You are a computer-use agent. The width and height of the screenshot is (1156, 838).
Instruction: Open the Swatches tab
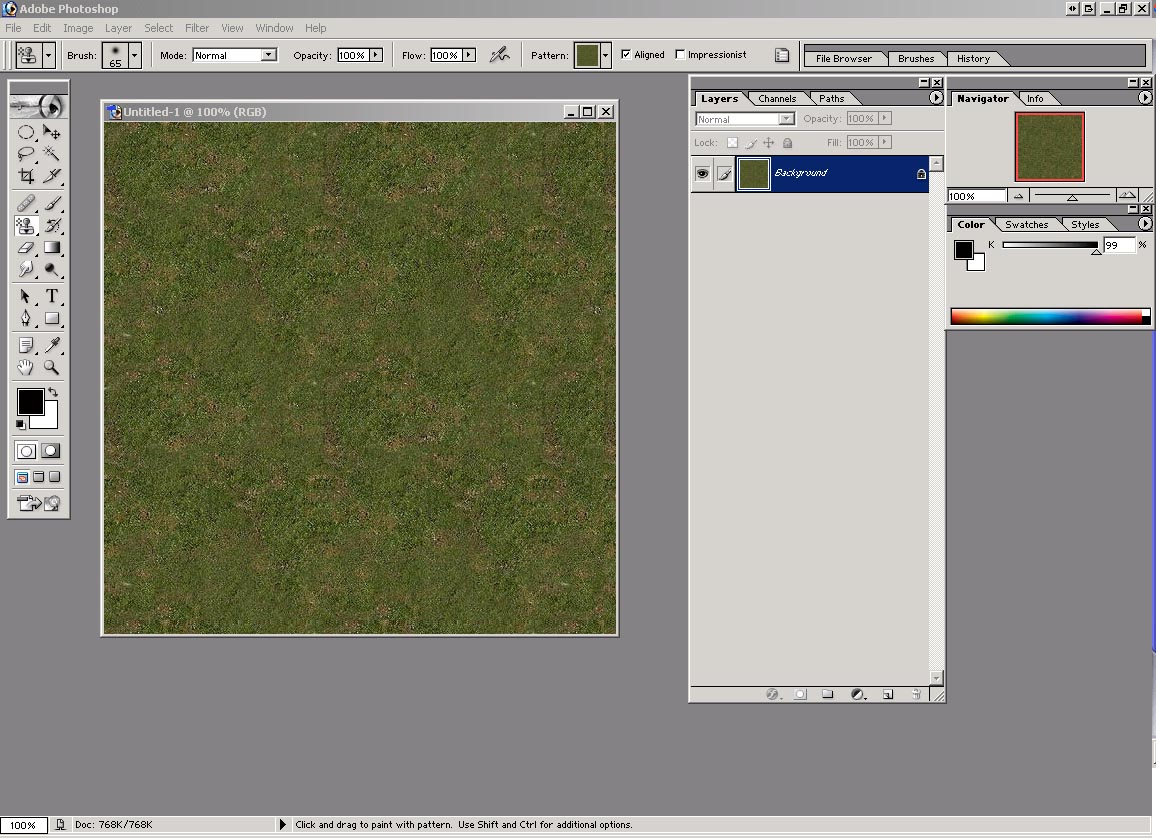pyautogui.click(x=1026, y=224)
